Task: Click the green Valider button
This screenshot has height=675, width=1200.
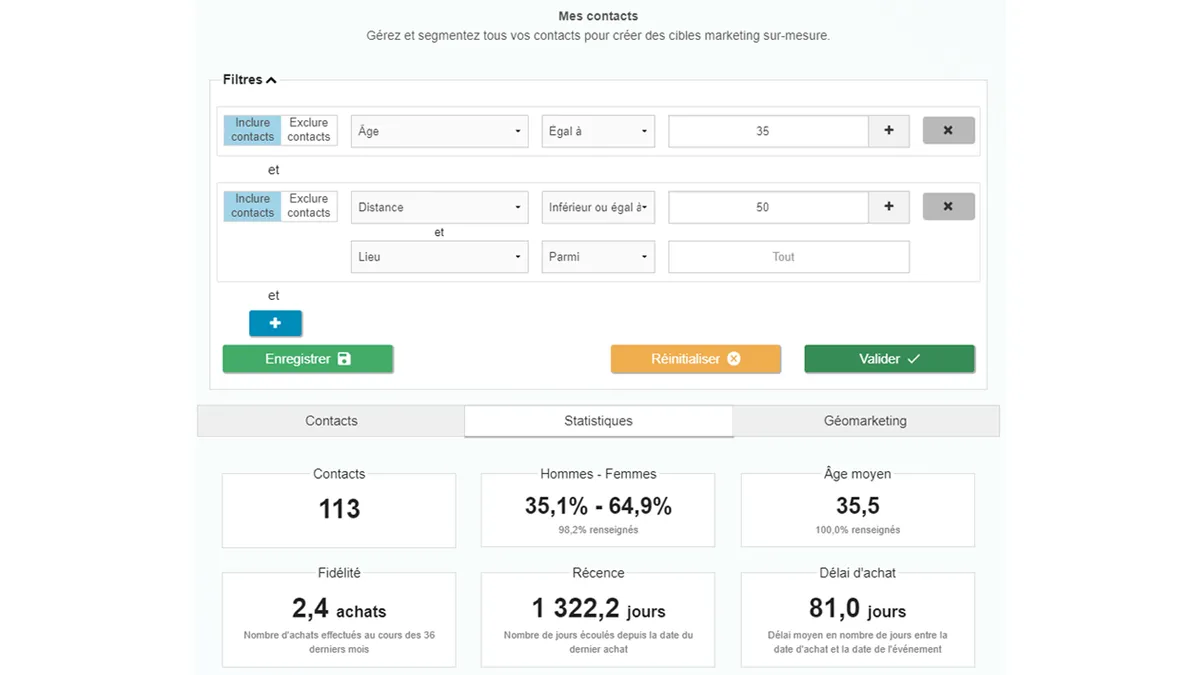Action: (x=889, y=359)
